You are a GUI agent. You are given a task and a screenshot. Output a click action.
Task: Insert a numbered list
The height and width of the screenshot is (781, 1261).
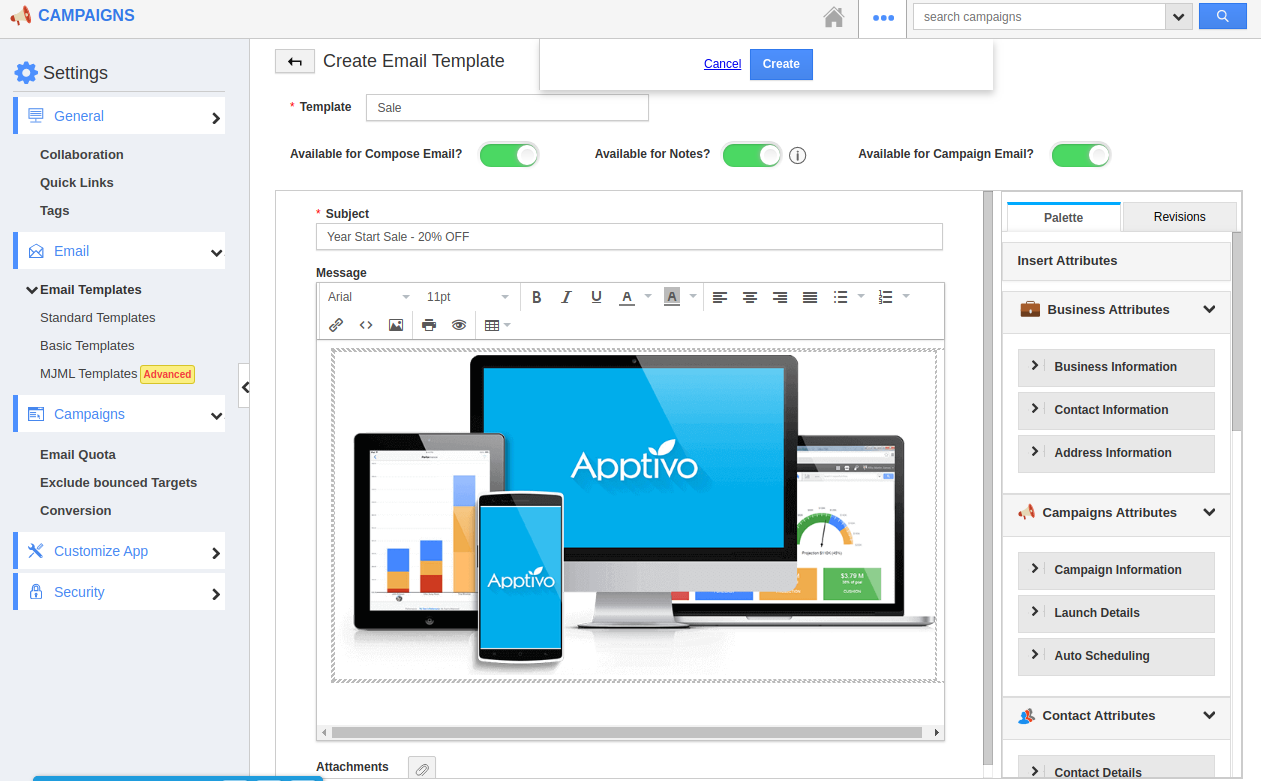click(x=885, y=297)
